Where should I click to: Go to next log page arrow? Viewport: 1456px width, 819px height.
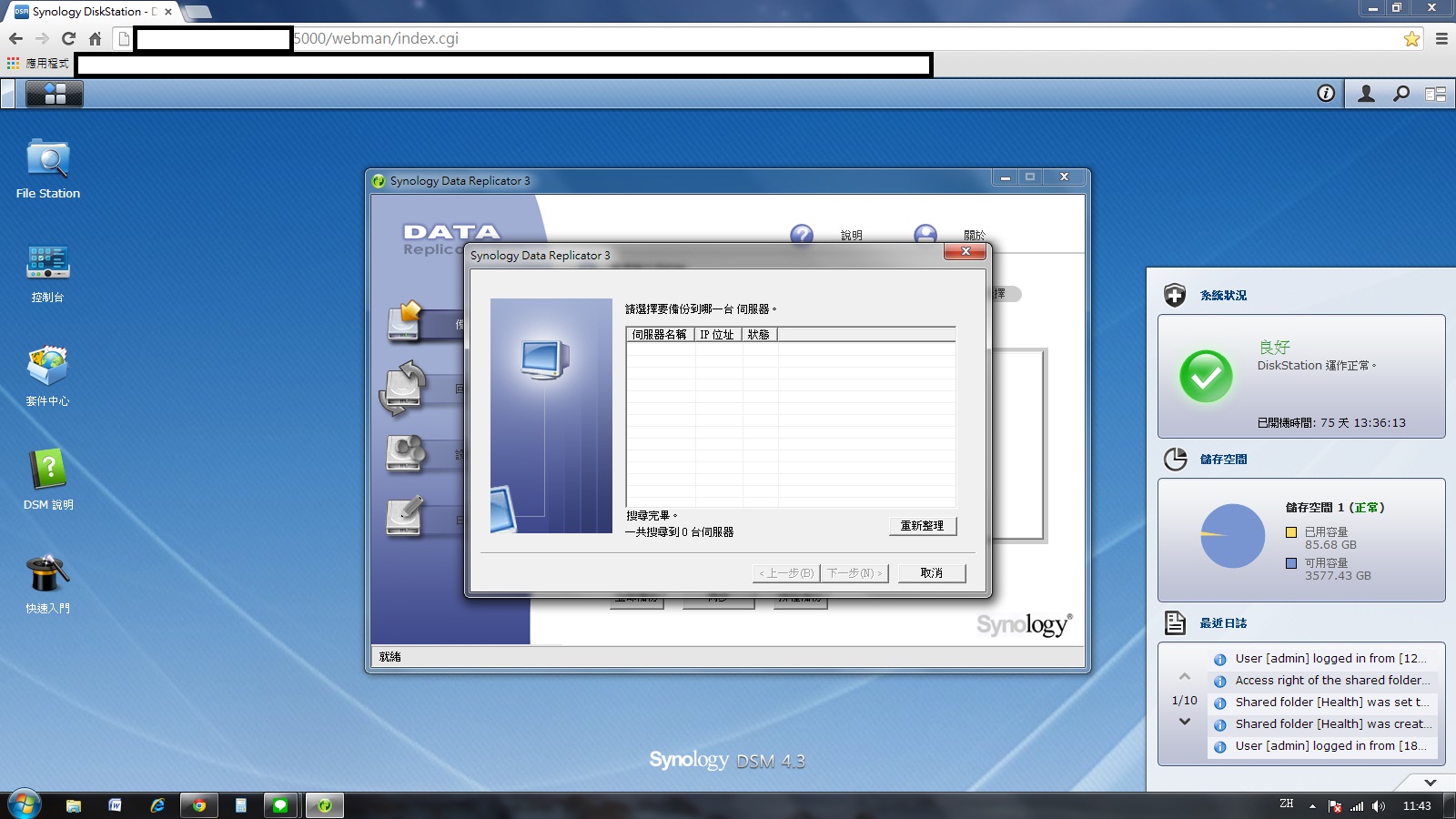point(1184,722)
